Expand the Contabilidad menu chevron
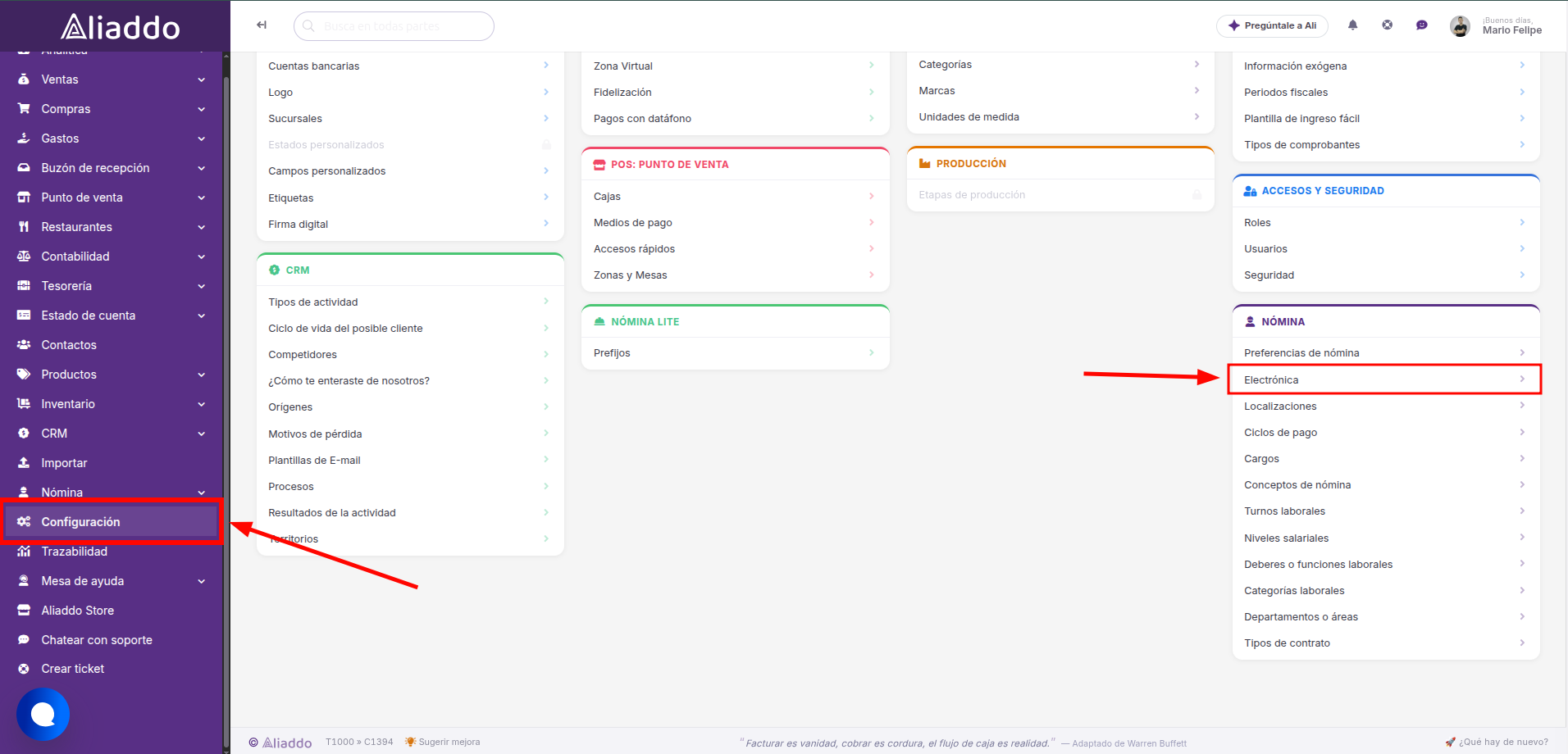The image size is (1568, 754). click(202, 257)
